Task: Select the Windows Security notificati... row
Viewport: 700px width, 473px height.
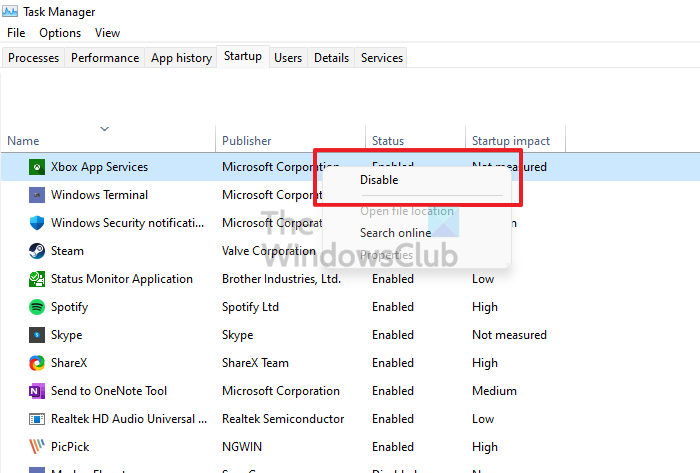Action: [127, 223]
